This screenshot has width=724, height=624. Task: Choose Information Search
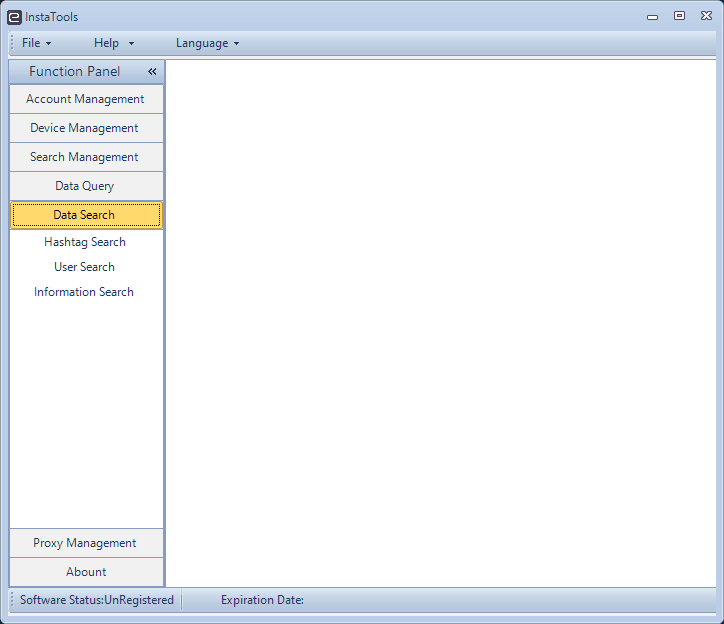point(84,292)
